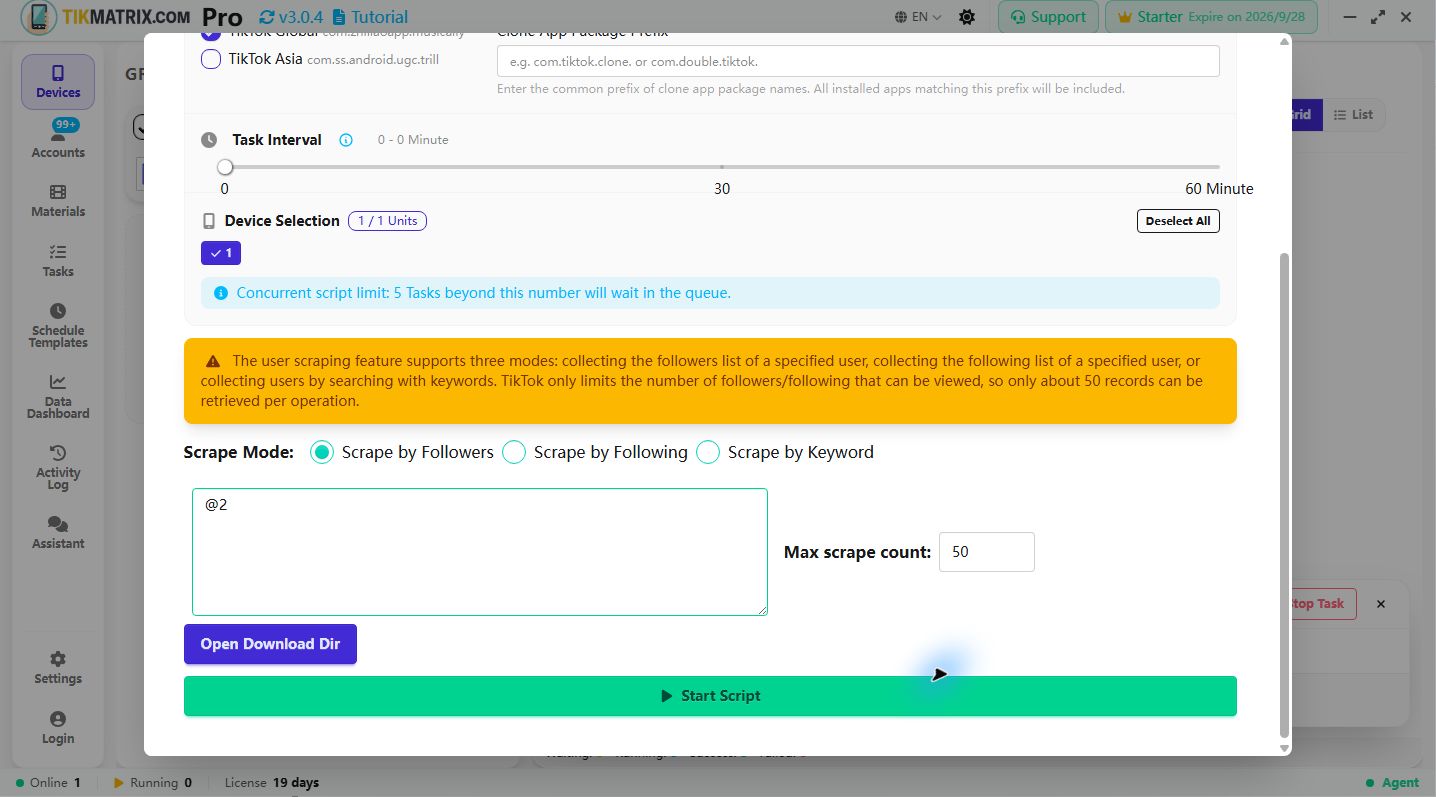Screen dimensions: 1436x797
Task: Click the clone app package prefix field
Action: click(x=858, y=61)
